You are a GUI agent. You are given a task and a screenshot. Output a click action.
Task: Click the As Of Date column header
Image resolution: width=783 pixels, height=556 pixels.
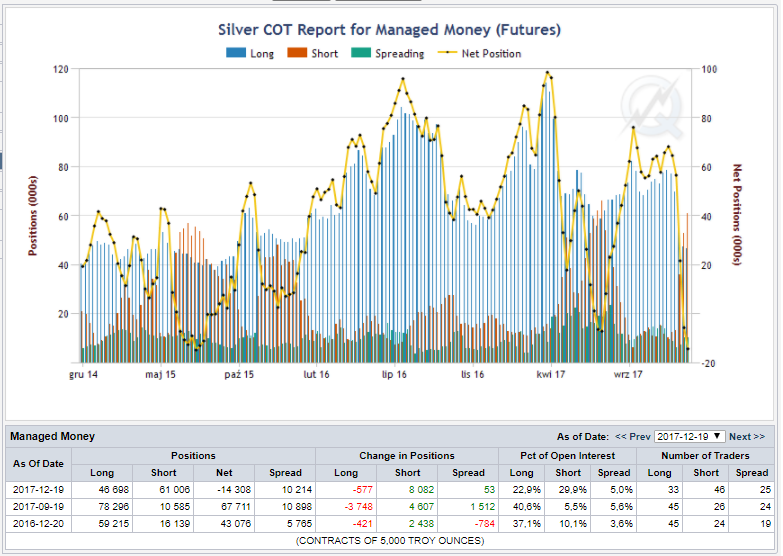[38, 464]
